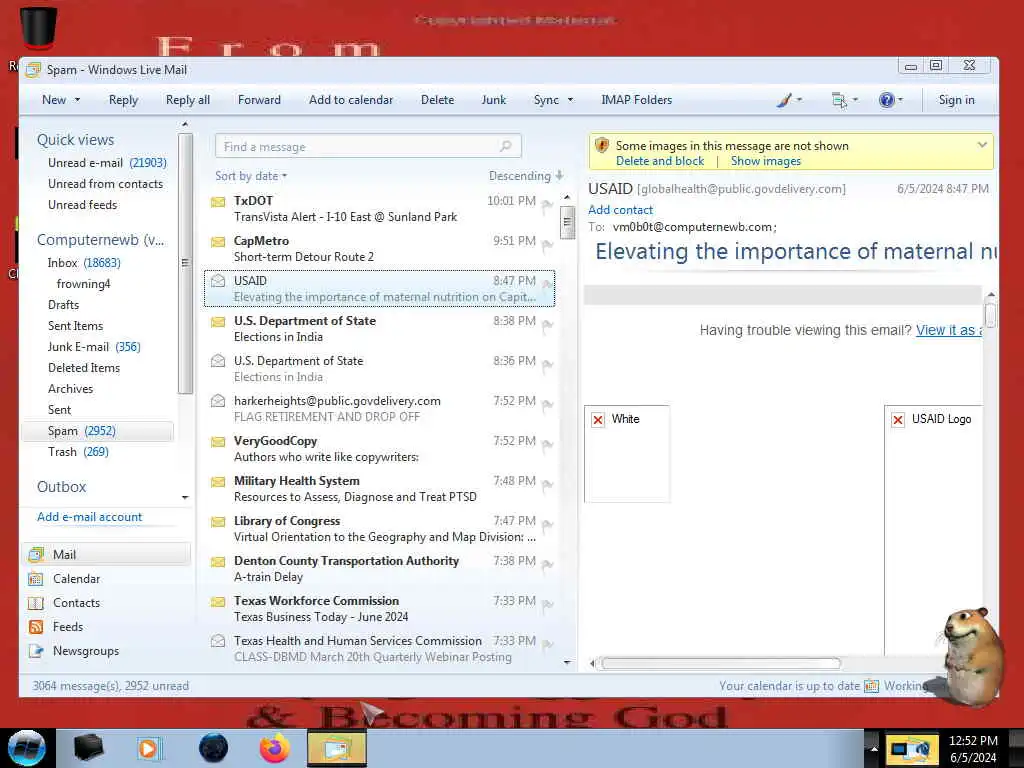Click Forward in the toolbar

coord(259,100)
